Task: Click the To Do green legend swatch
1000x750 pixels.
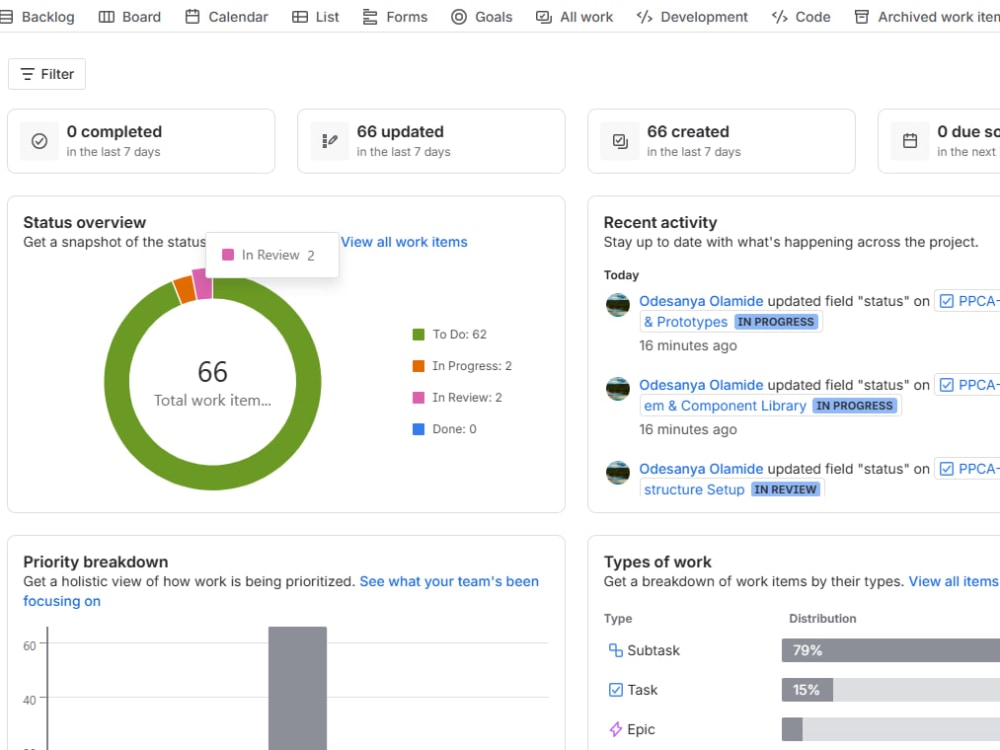Action: [x=418, y=334]
